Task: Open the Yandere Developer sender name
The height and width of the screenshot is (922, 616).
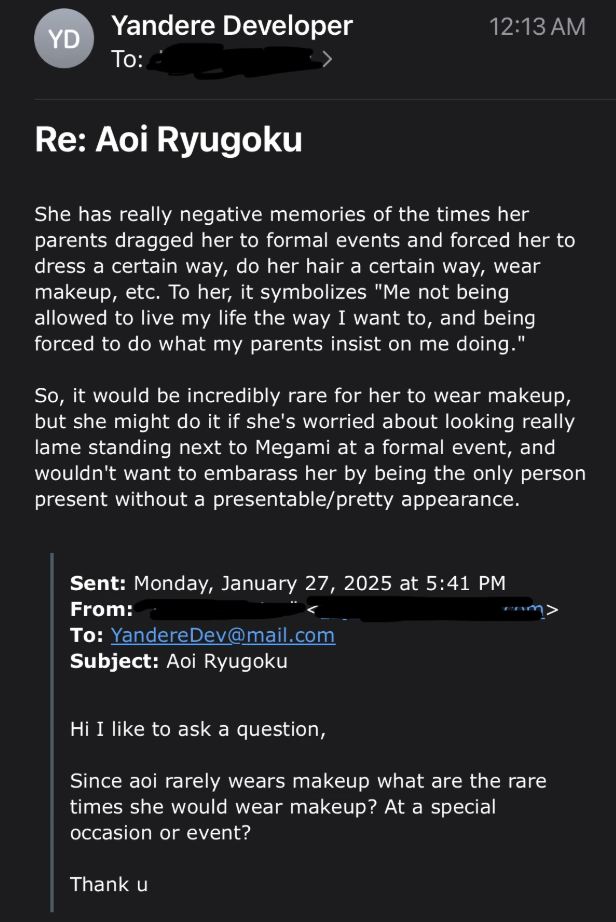Action: [x=232, y=26]
